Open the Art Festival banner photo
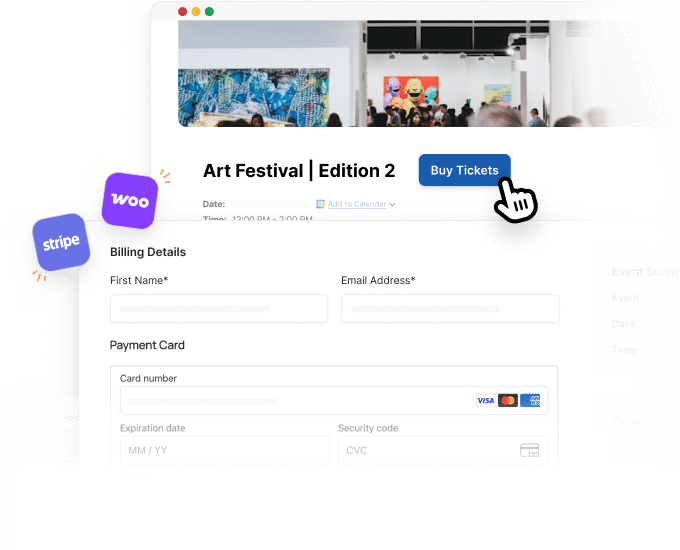Image resolution: width=680 pixels, height=550 pixels. click(x=427, y=73)
